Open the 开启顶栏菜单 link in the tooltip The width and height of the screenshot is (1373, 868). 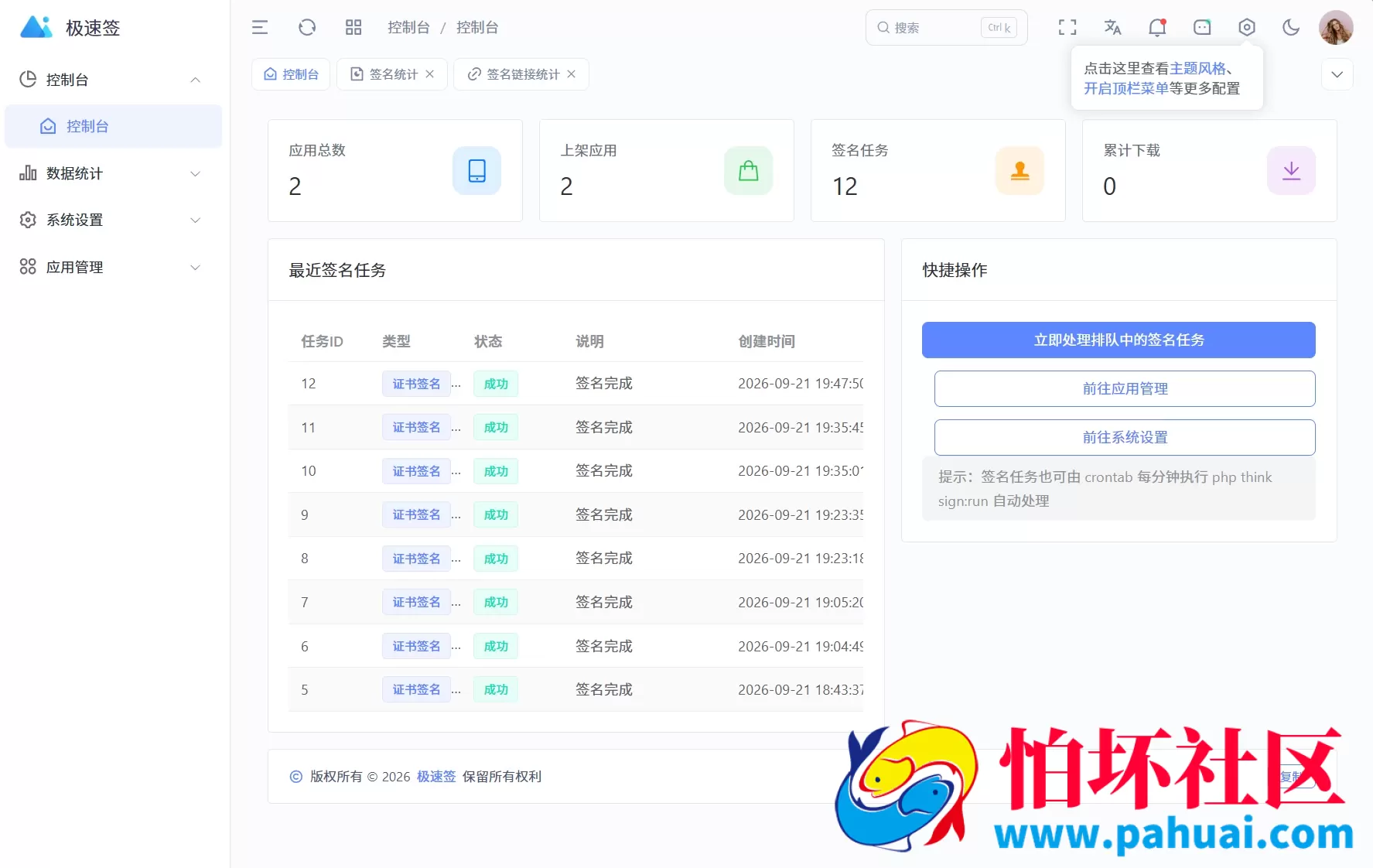(x=1126, y=88)
